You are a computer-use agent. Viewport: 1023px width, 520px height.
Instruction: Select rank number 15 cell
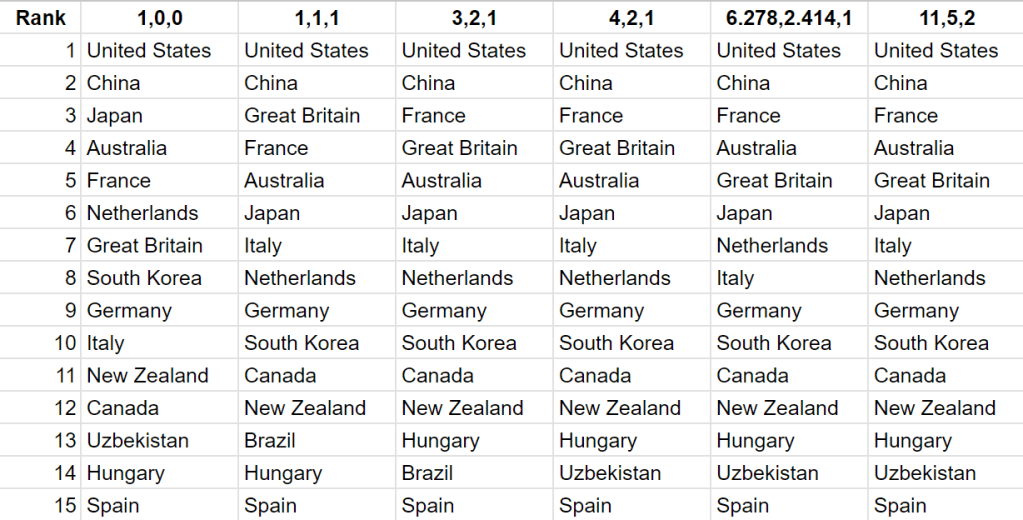pos(65,506)
